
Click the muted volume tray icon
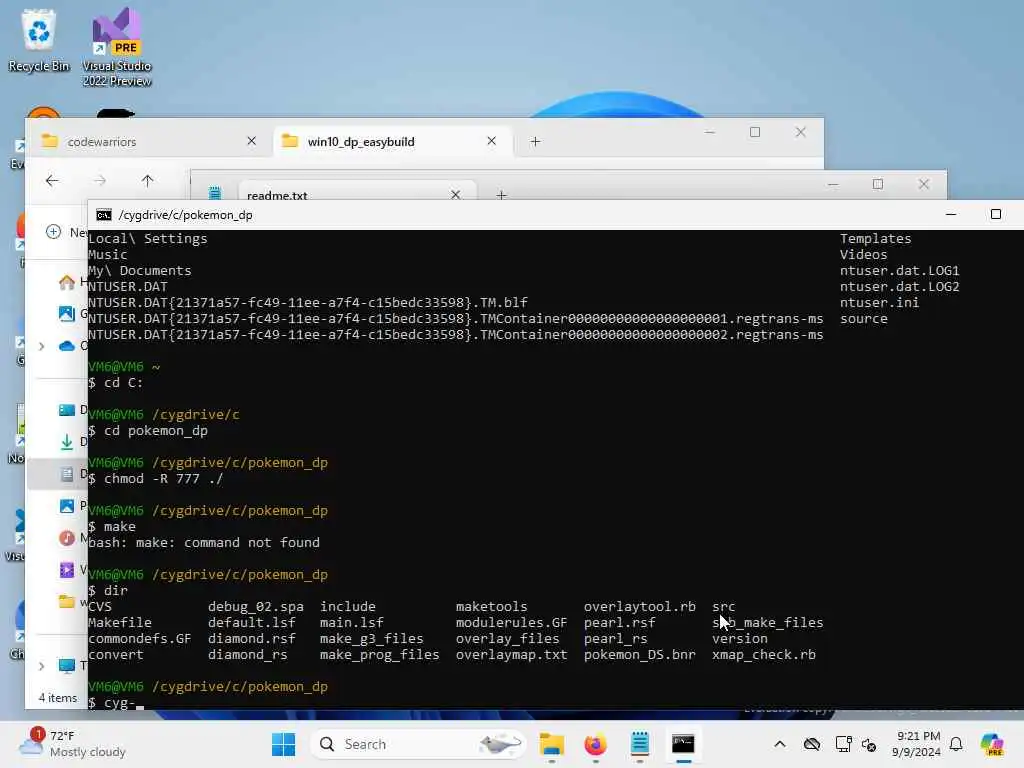(x=869, y=744)
